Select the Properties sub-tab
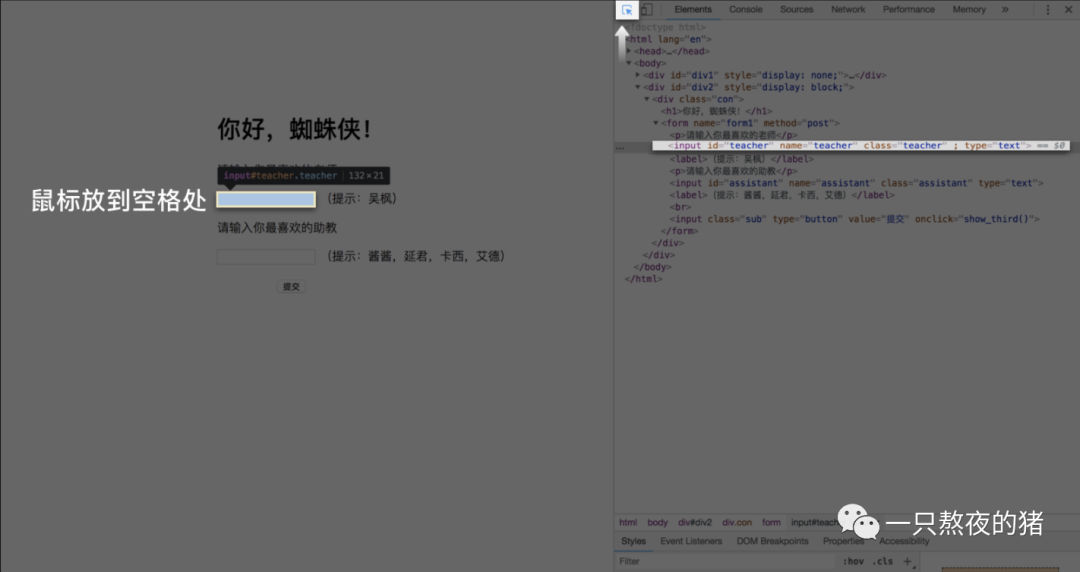The height and width of the screenshot is (572, 1080). (x=843, y=541)
